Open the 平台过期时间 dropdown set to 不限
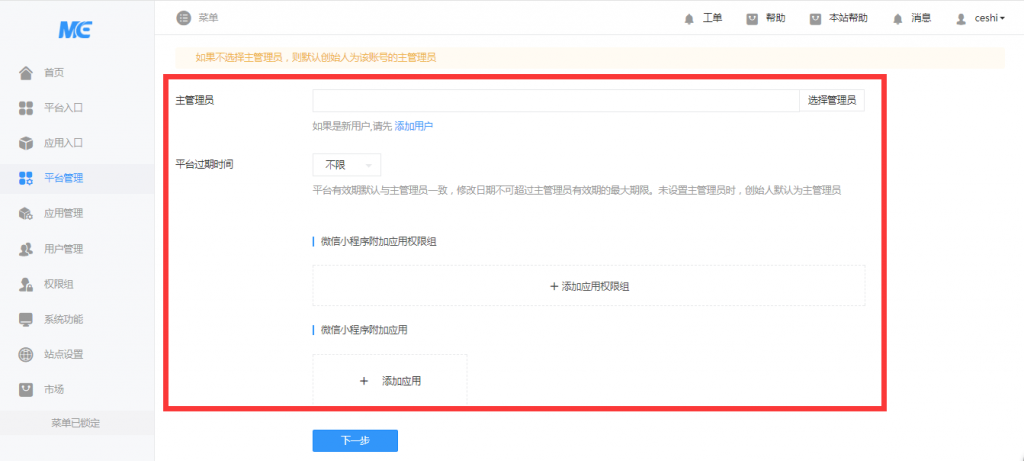The height and width of the screenshot is (461, 1024). 346,165
